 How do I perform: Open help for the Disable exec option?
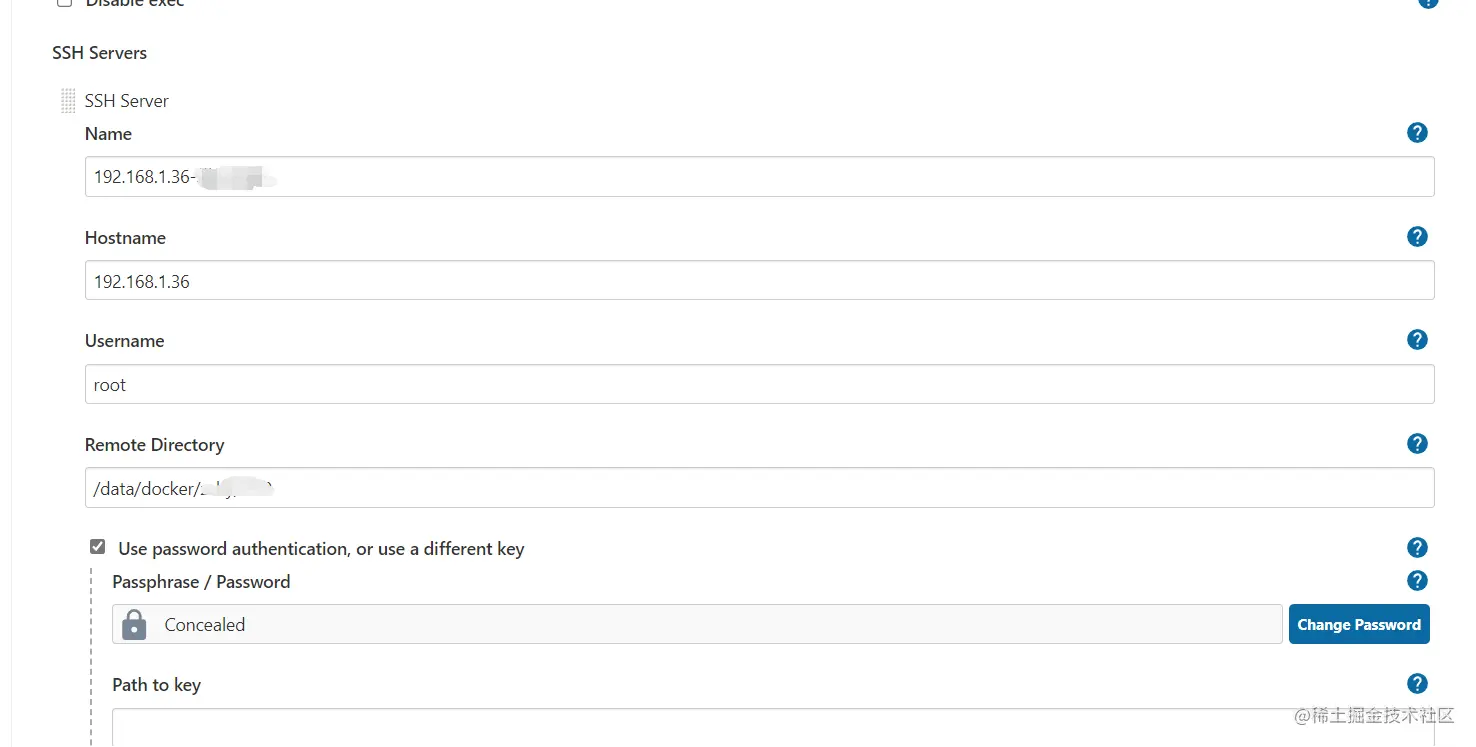point(1428,3)
